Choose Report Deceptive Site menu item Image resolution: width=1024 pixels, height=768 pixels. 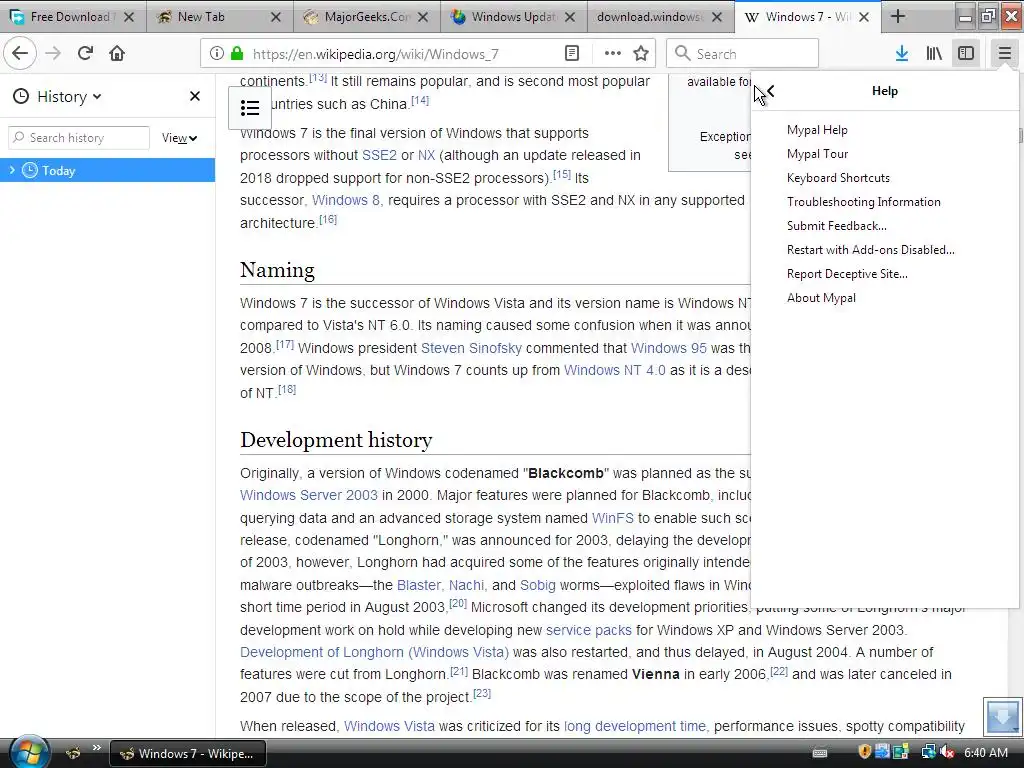pyautogui.click(x=847, y=274)
